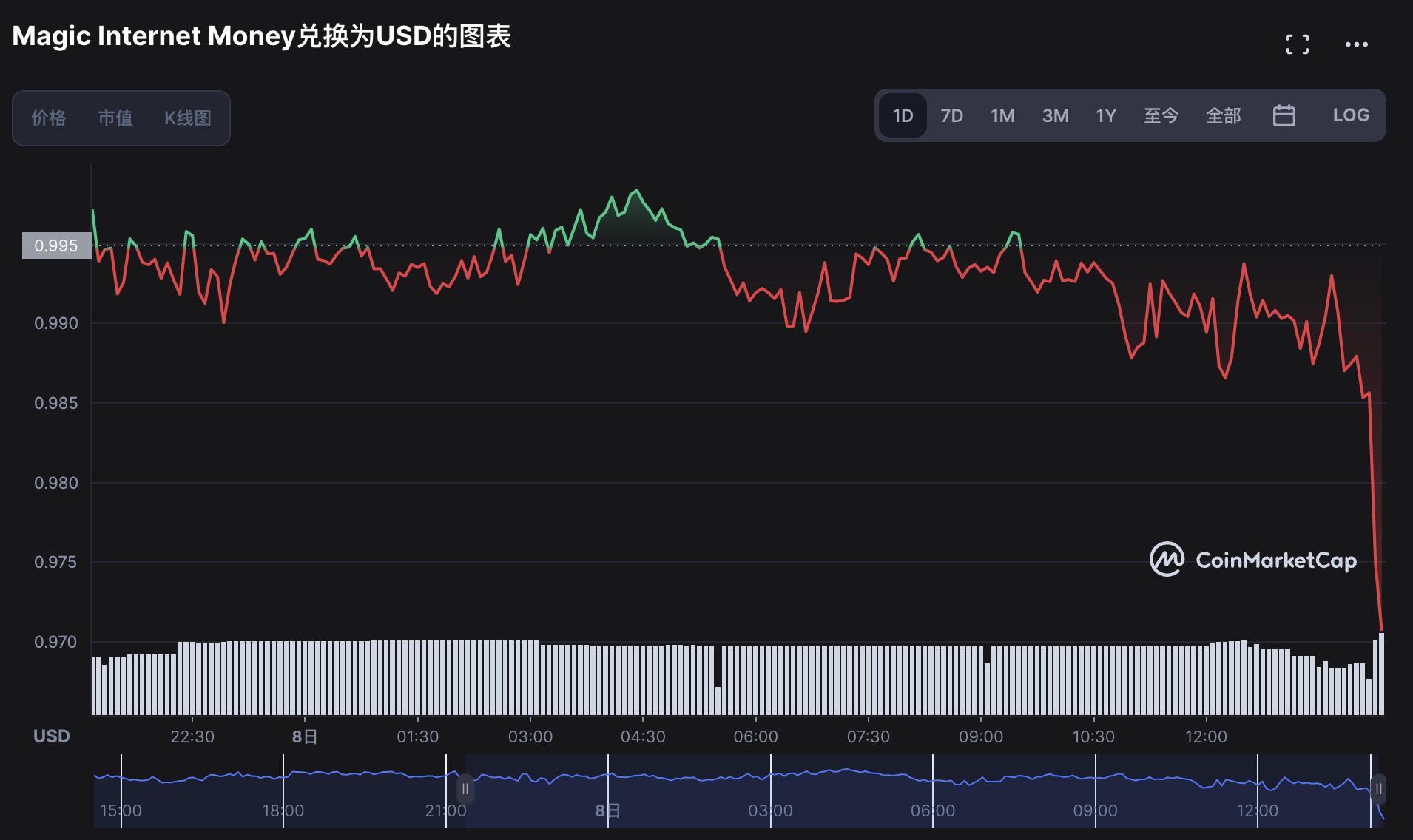This screenshot has height=840, width=1413.
Task: Select the 1D time range
Action: point(903,115)
